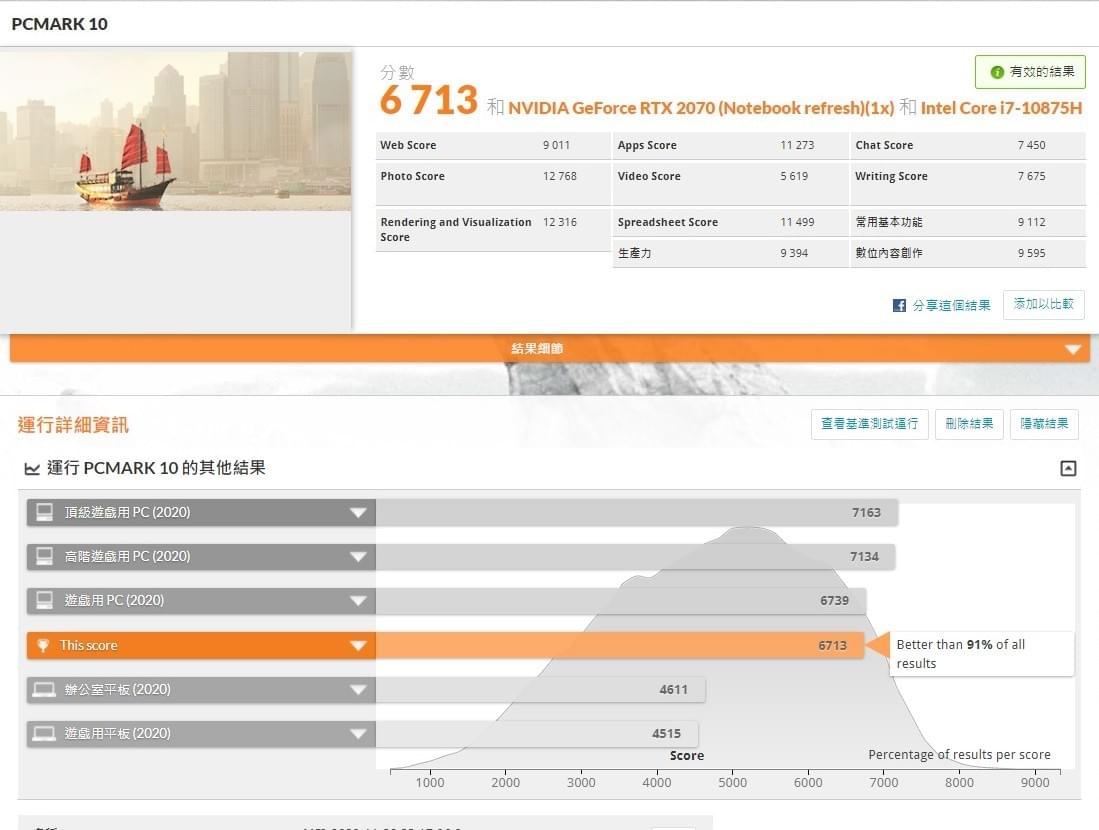Expand the 高階遊戲用 PC (2020) dropdown arrow

pos(358,557)
